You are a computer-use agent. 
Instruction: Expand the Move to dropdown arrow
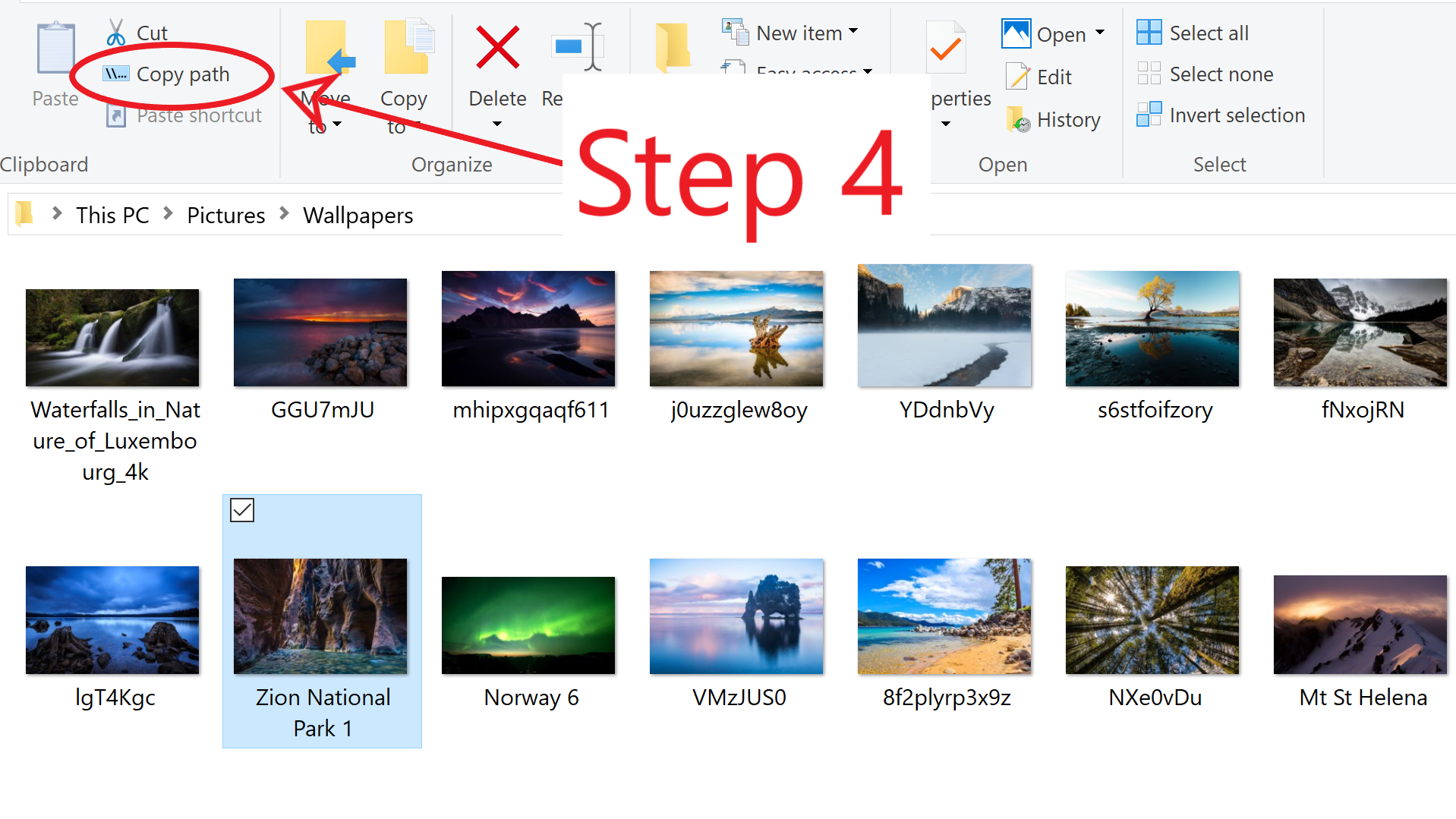(x=337, y=124)
